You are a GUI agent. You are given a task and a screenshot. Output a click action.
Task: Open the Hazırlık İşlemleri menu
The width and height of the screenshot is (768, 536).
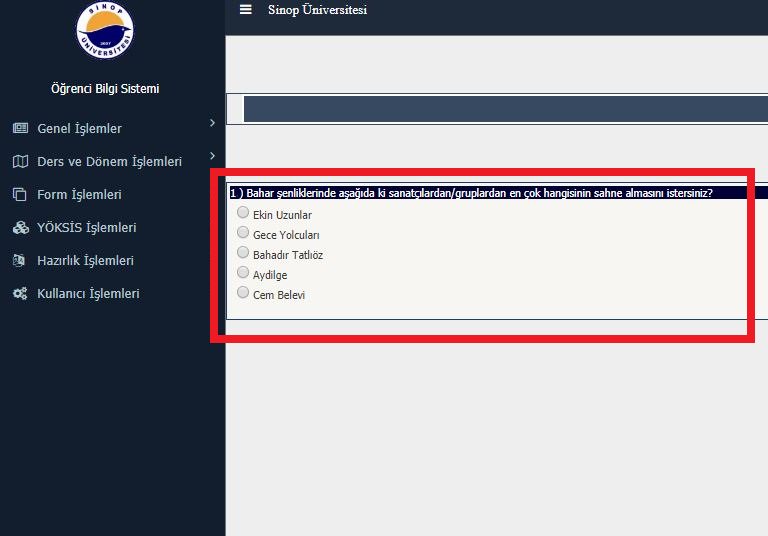pyautogui.click(x=85, y=260)
